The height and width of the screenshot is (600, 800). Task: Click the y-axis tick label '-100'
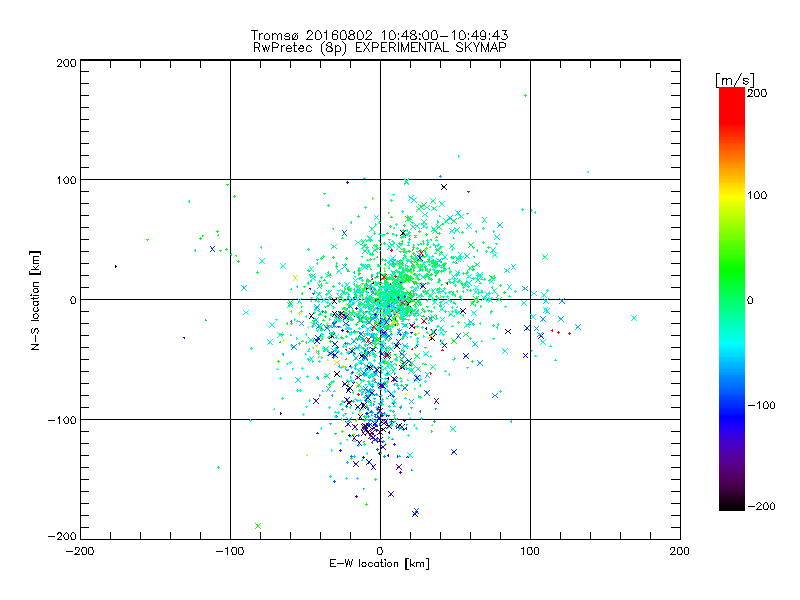pyautogui.click(x=63, y=420)
